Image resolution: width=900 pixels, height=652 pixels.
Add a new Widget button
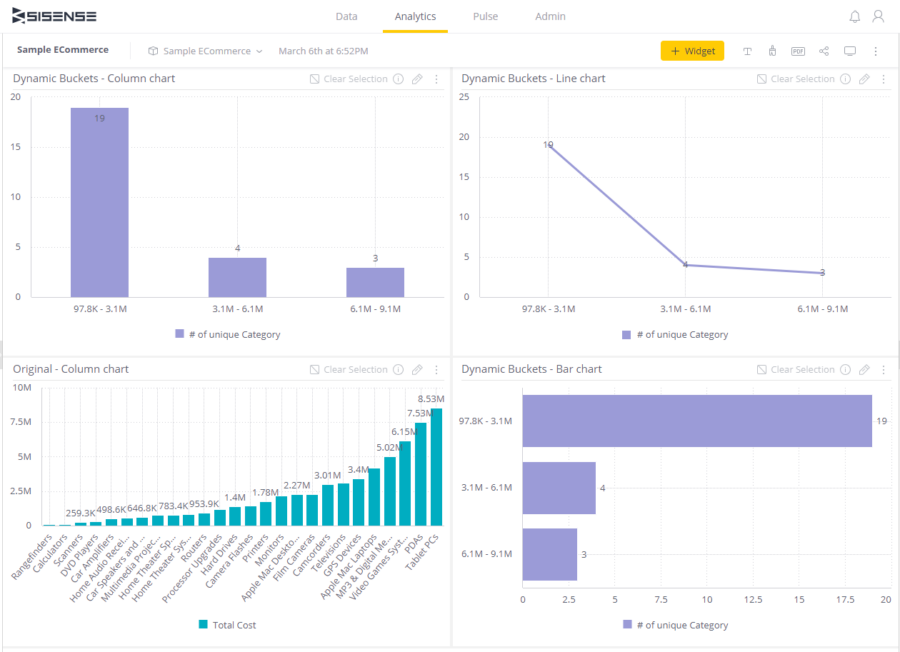point(692,51)
